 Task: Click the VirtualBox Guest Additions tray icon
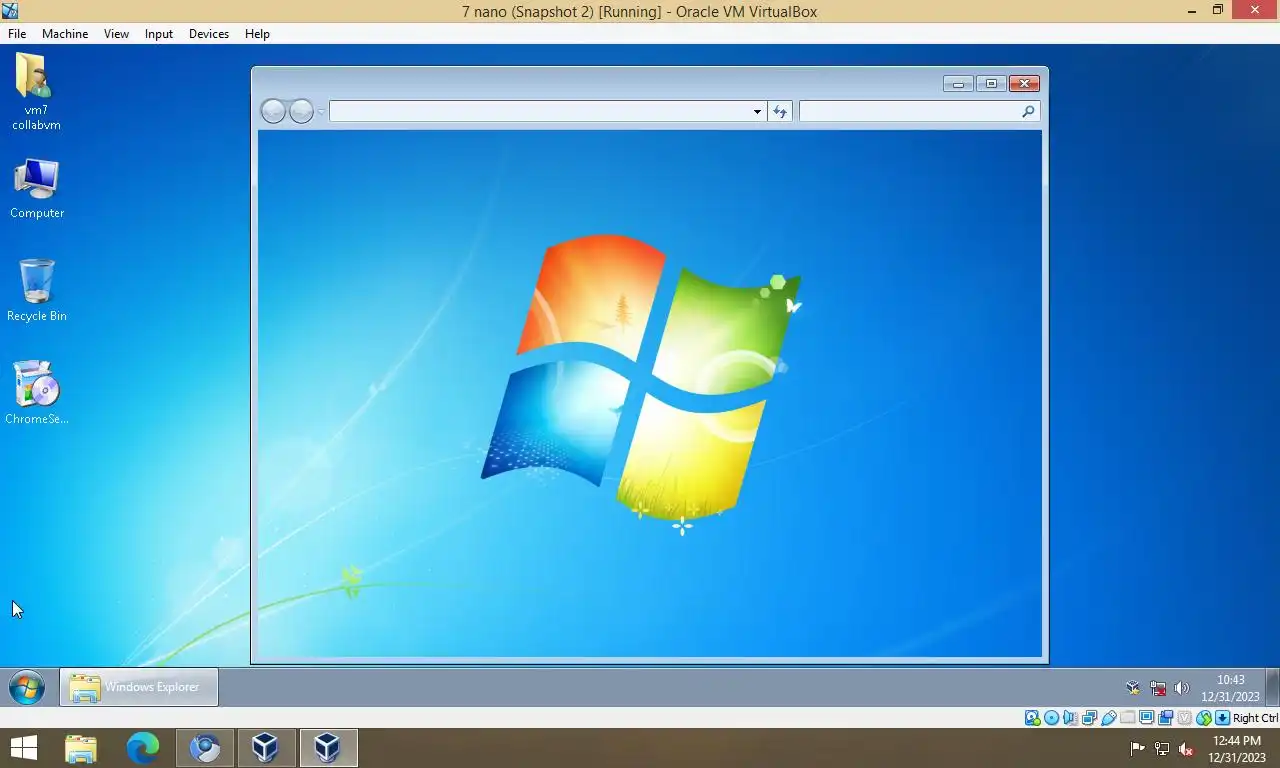[x=1133, y=688]
